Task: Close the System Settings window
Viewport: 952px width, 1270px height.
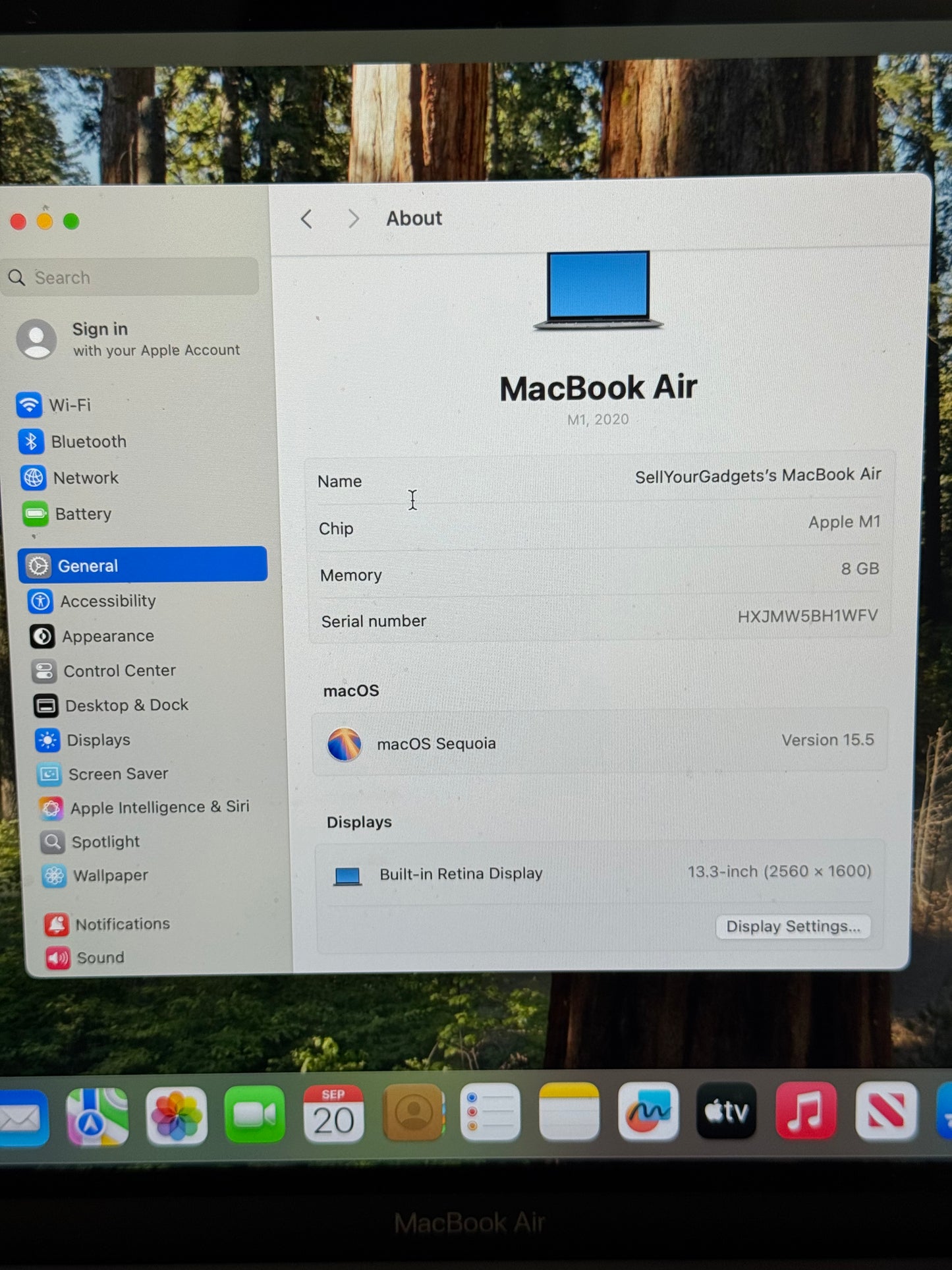Action: (18, 222)
